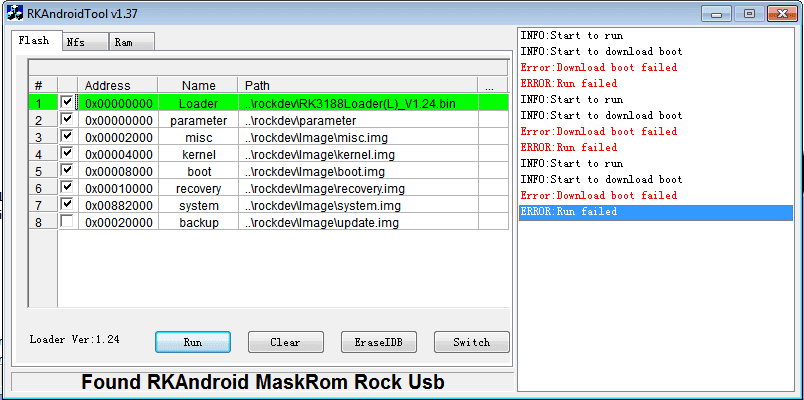Click address 0x00004000 cell

118,154
